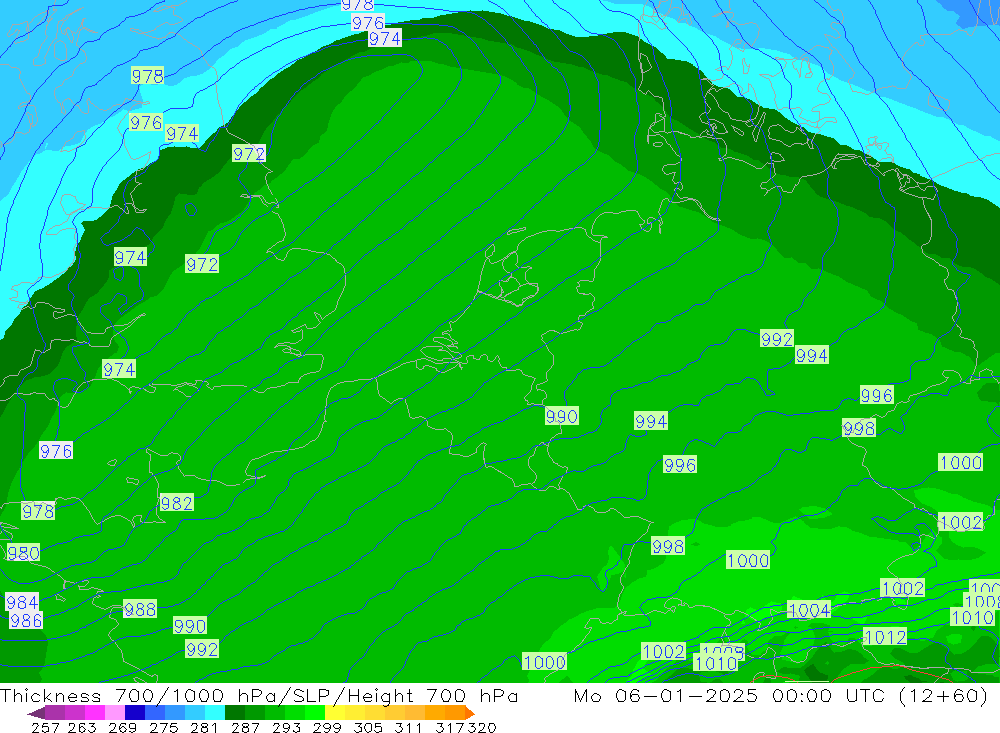Click the 1012 isobar label

885,637
